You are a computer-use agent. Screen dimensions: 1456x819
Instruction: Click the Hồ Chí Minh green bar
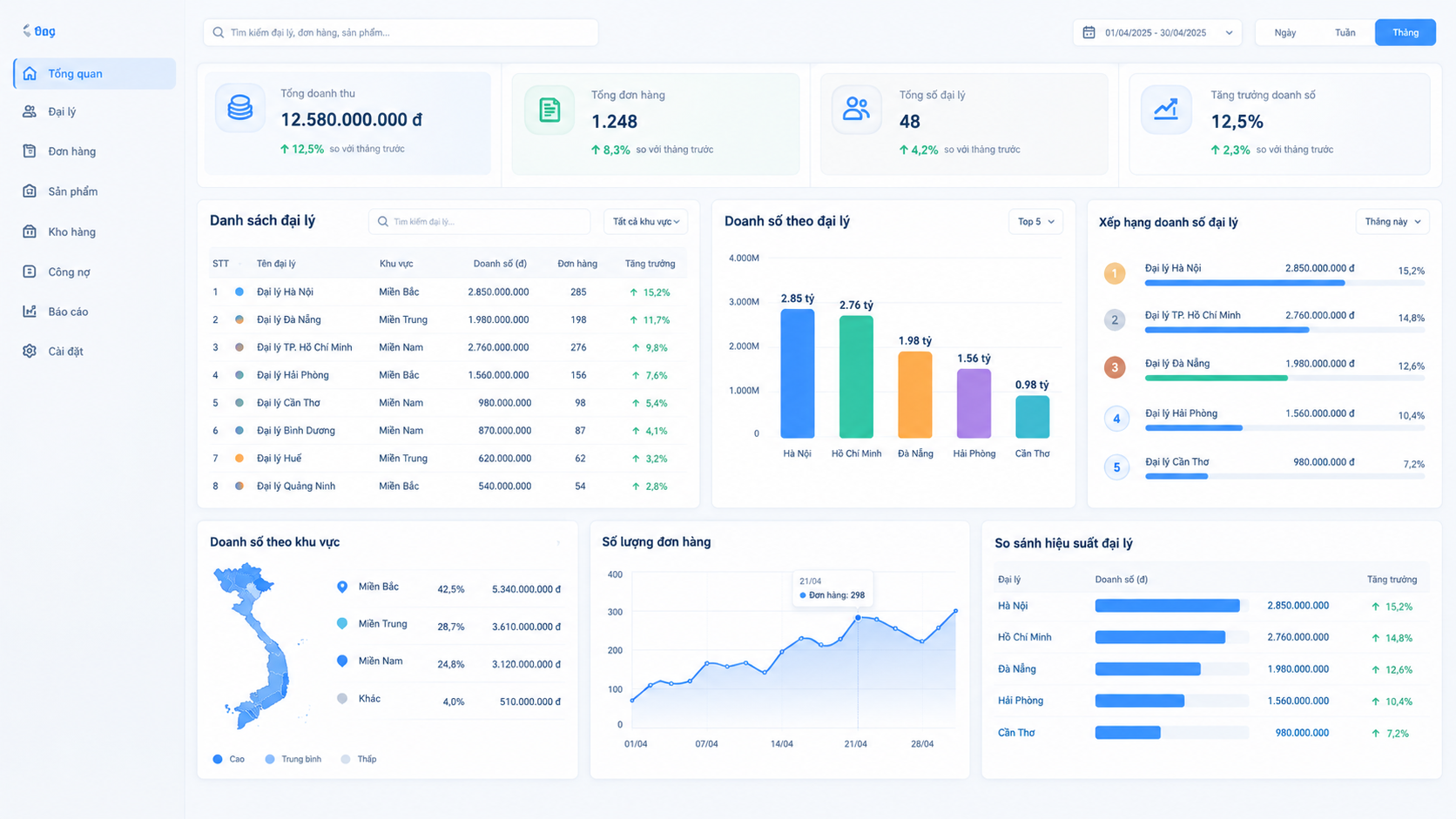856,377
